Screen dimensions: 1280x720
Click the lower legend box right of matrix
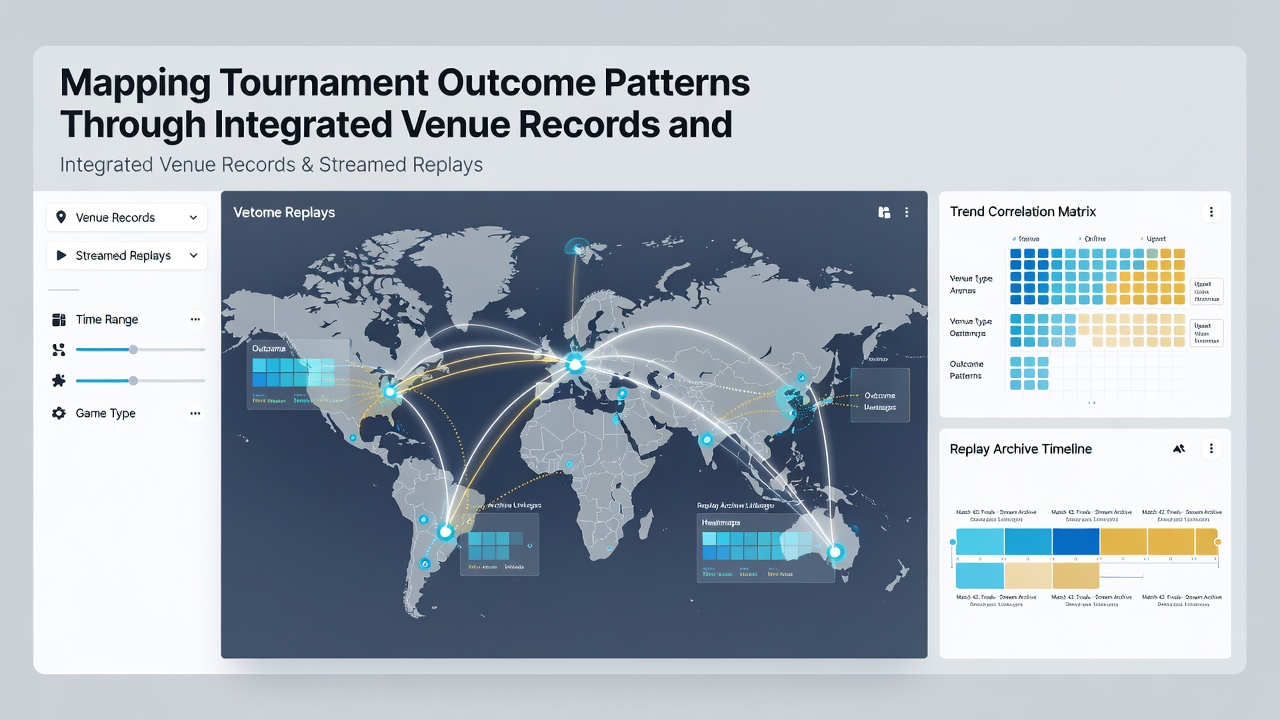pyautogui.click(x=1207, y=333)
